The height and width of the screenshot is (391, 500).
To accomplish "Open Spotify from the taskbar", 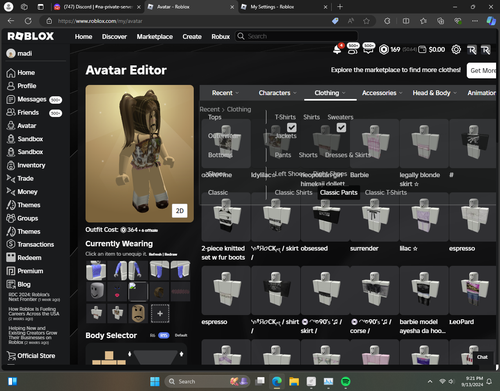I will click(346, 381).
